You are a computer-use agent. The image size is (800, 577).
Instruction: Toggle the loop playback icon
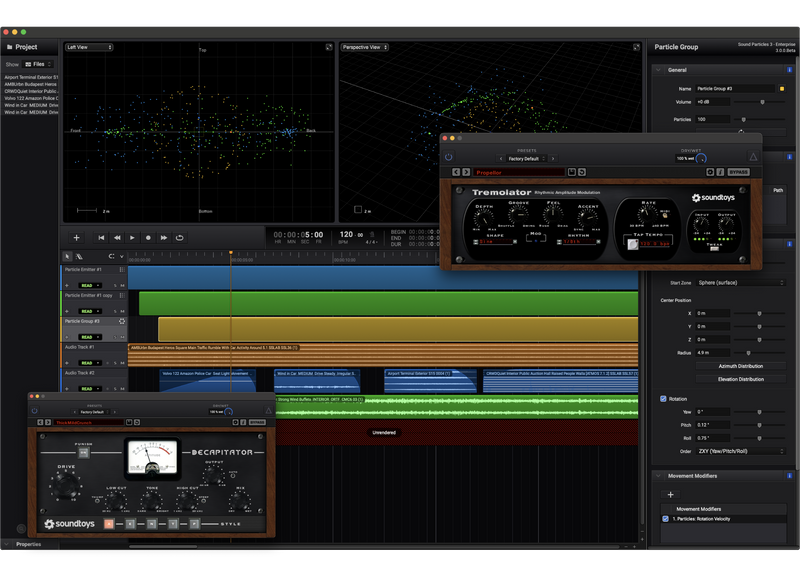tap(179, 238)
